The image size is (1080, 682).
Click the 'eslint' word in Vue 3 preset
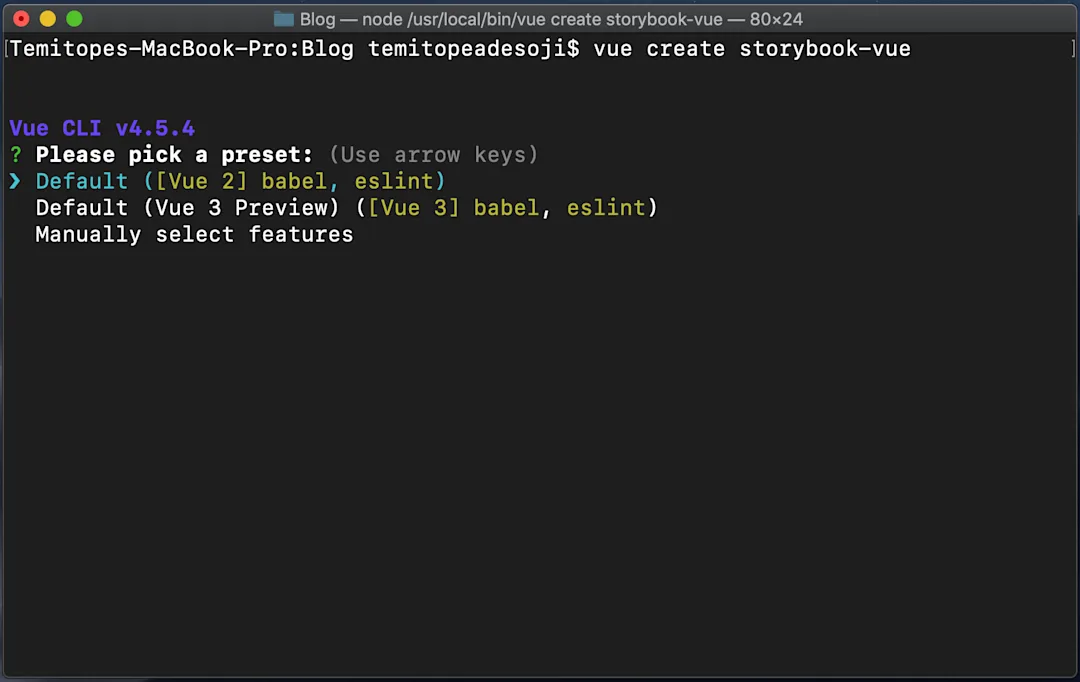click(x=606, y=208)
